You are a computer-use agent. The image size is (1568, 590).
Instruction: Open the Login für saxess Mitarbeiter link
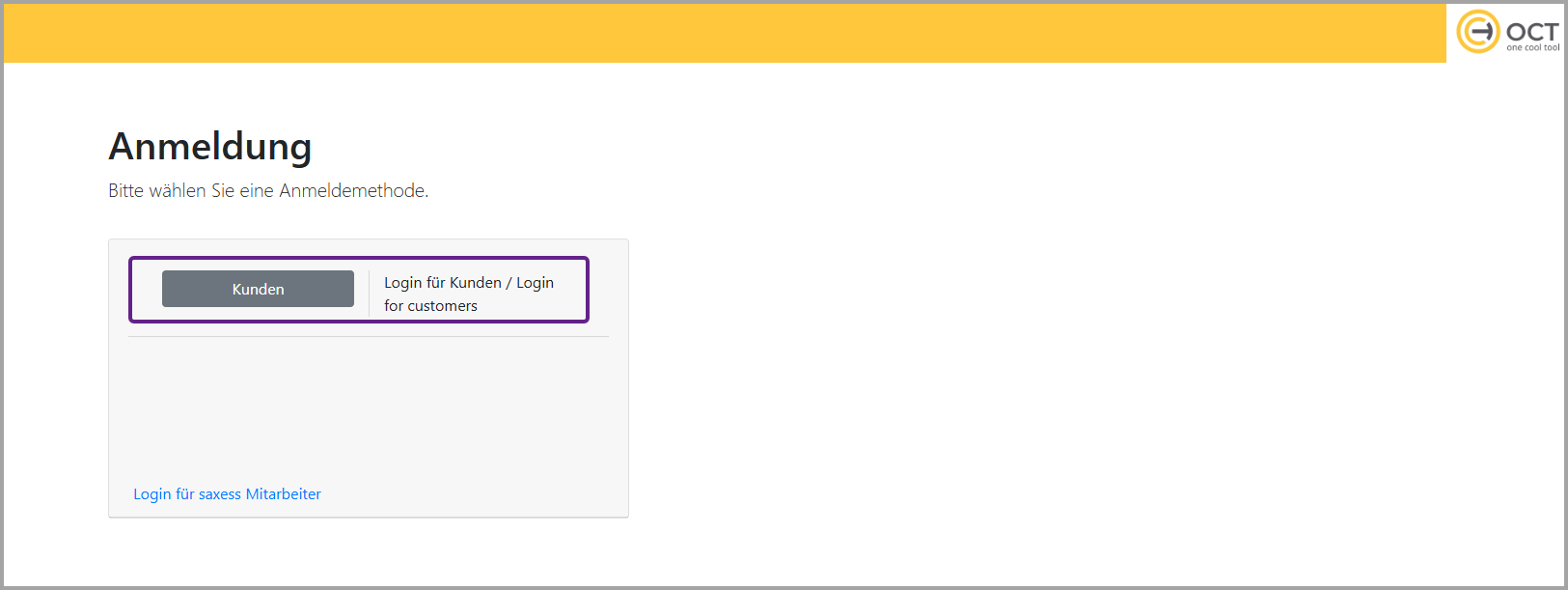click(x=227, y=493)
